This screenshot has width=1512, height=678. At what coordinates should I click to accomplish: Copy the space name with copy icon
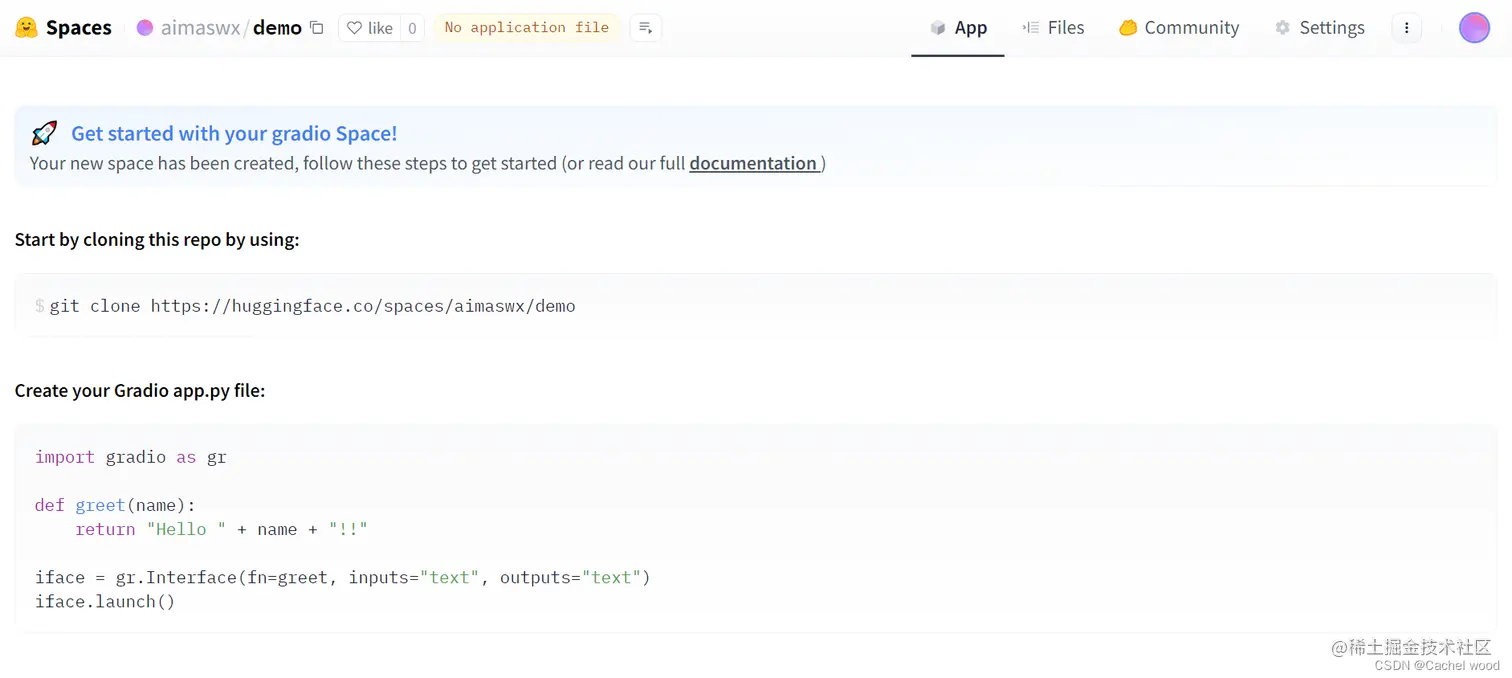317,28
